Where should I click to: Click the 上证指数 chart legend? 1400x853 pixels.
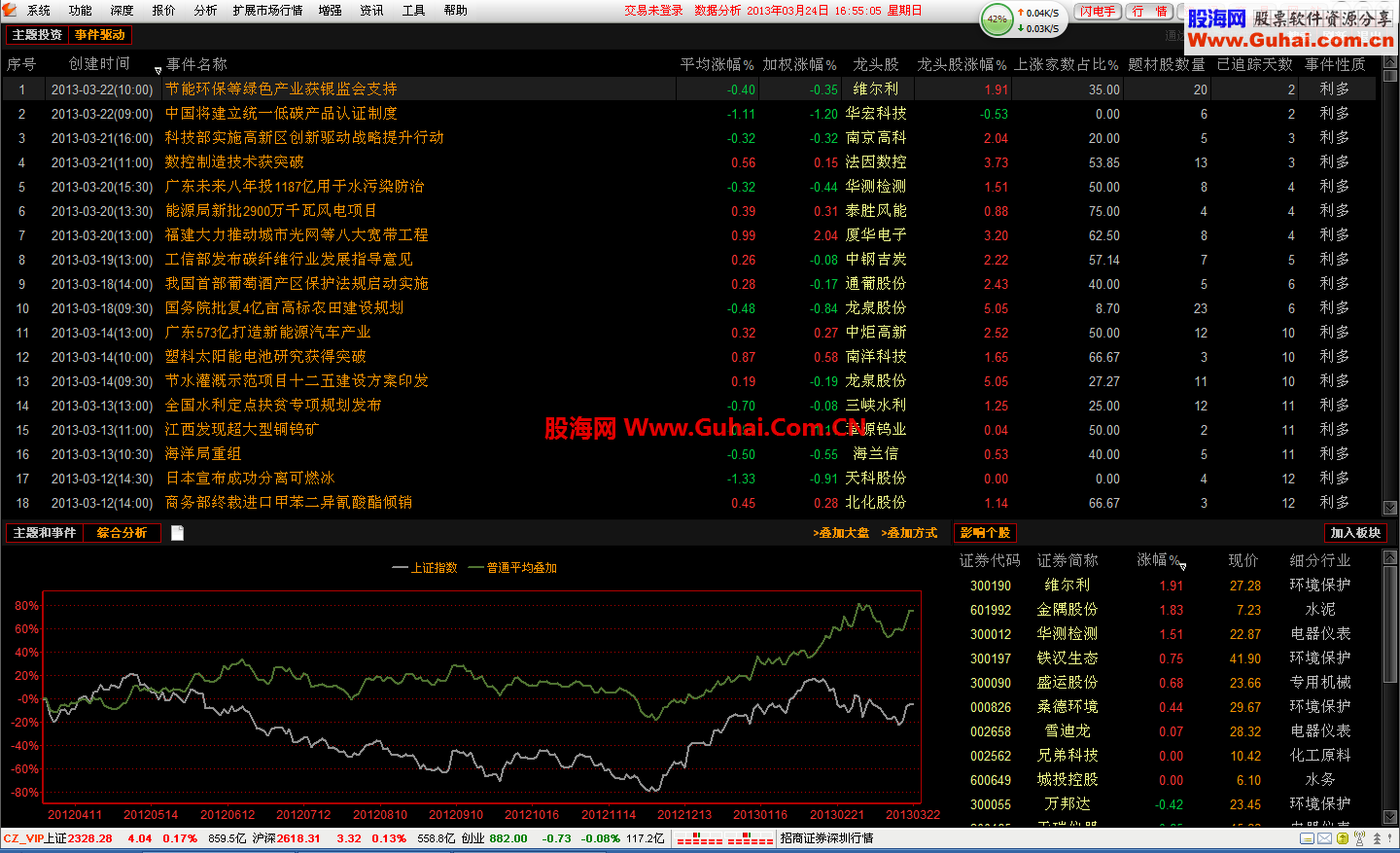(425, 568)
